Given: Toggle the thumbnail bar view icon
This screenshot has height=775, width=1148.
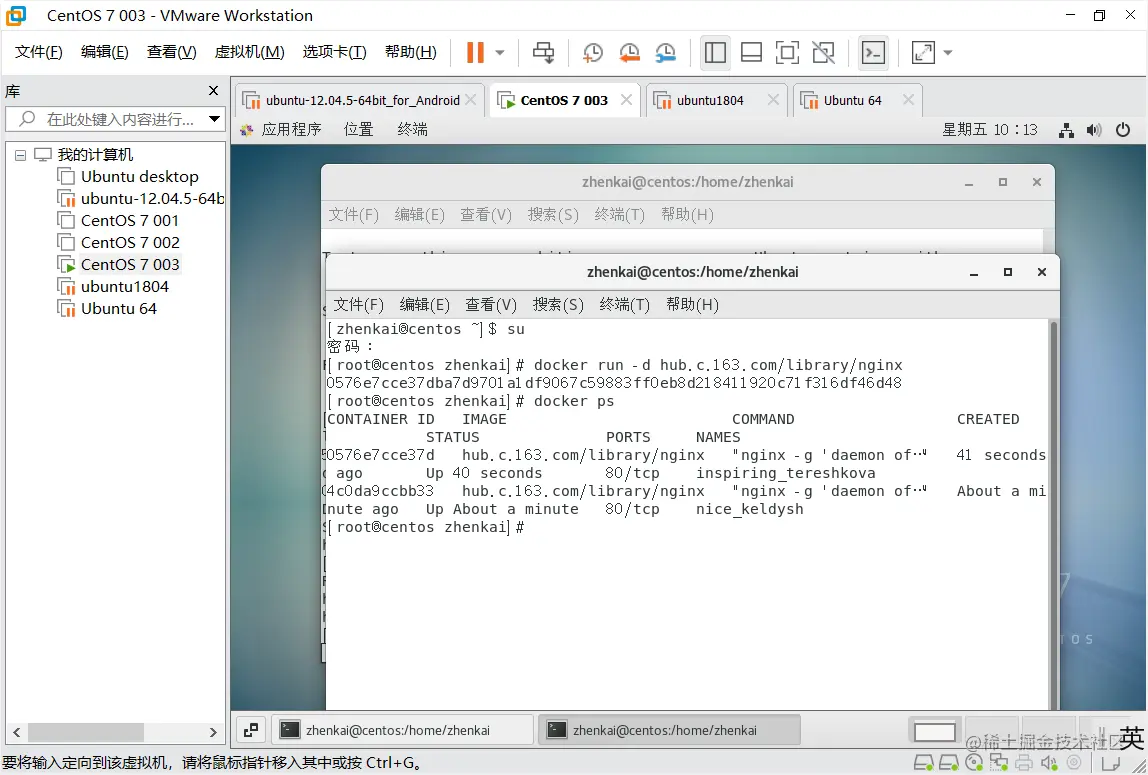Looking at the screenshot, I should [751, 52].
